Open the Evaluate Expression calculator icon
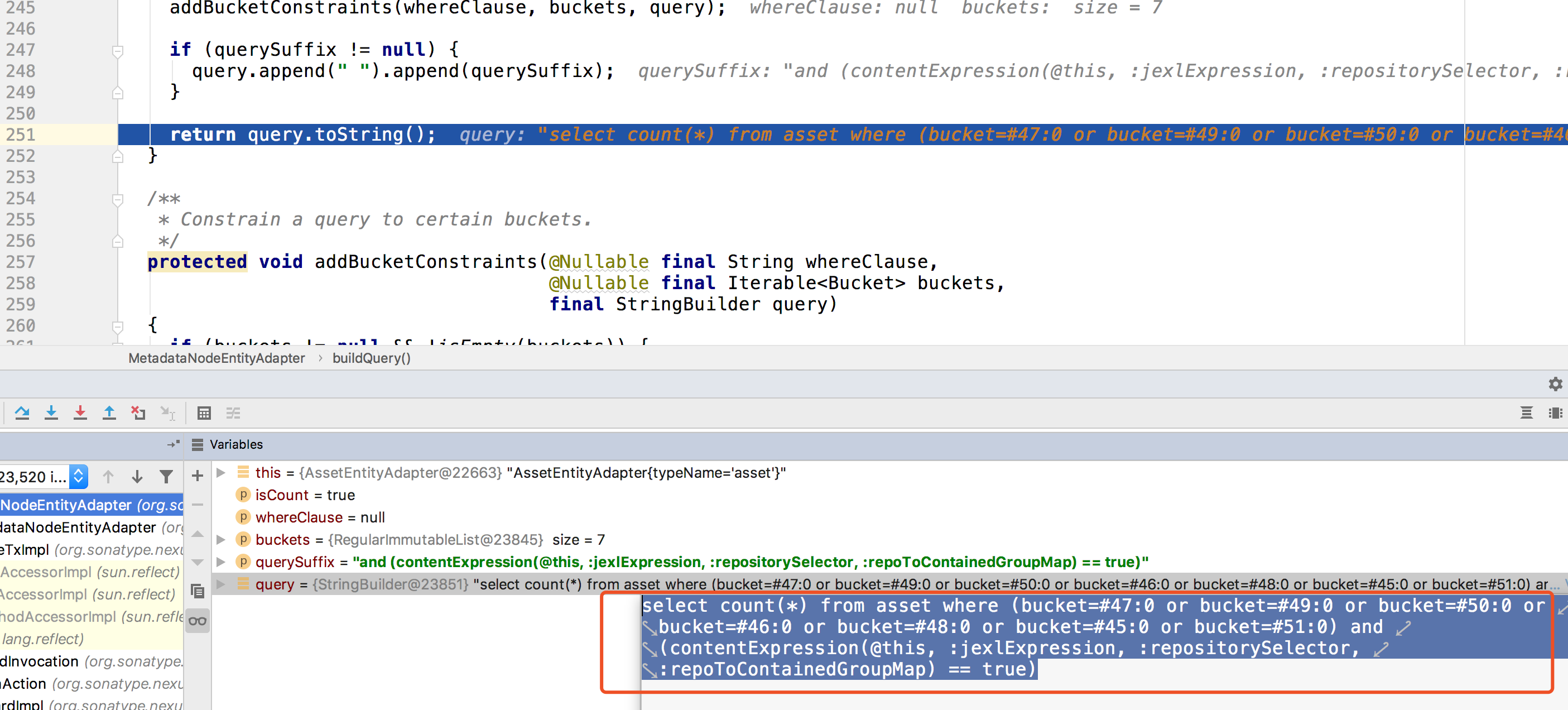Image resolution: width=1568 pixels, height=710 pixels. 204,413
